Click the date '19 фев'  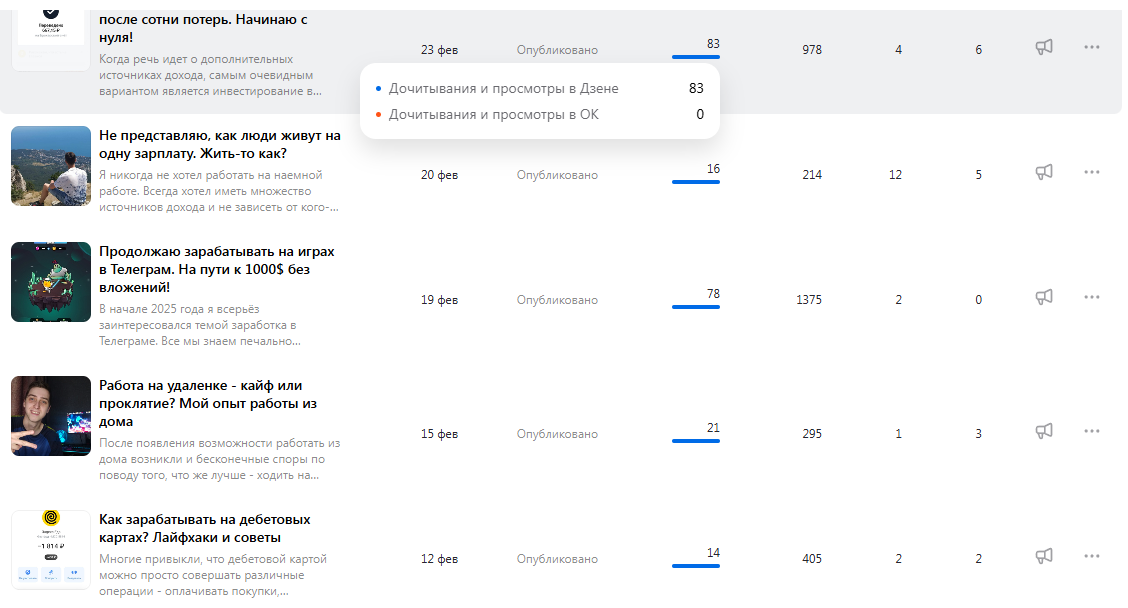(x=440, y=300)
